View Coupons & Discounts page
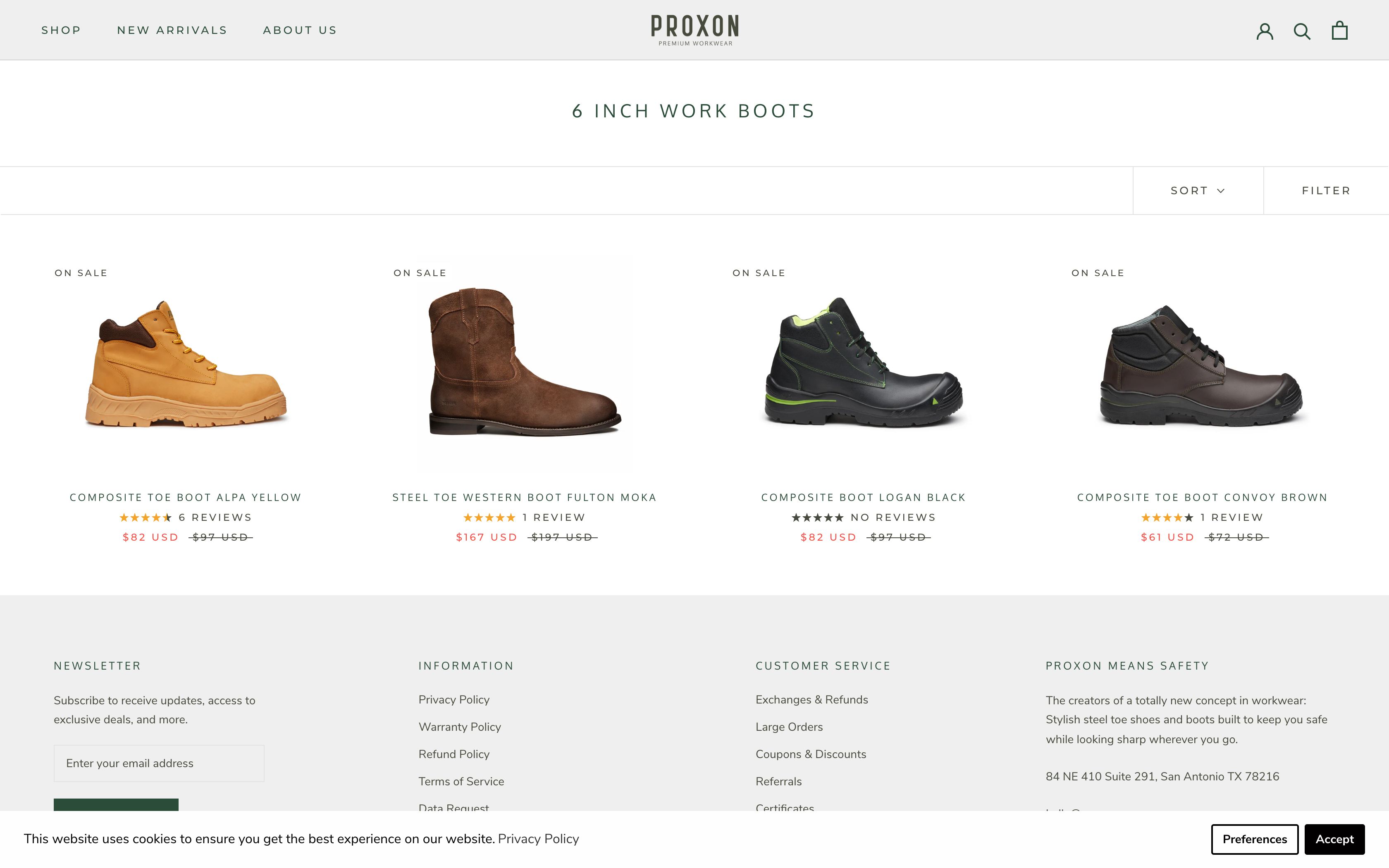1389x868 pixels. point(810,754)
